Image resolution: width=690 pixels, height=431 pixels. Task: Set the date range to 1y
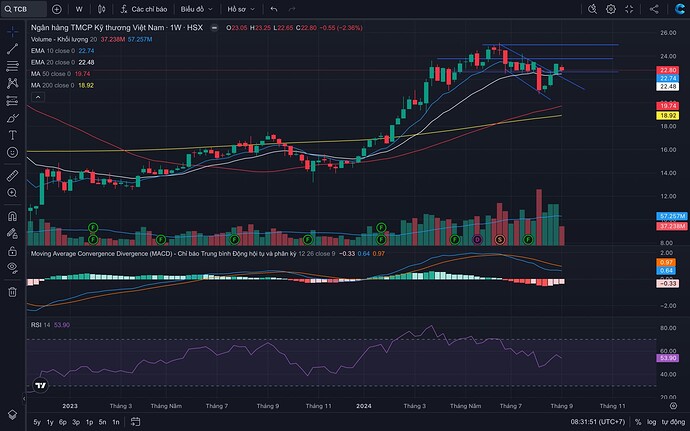(x=50, y=422)
